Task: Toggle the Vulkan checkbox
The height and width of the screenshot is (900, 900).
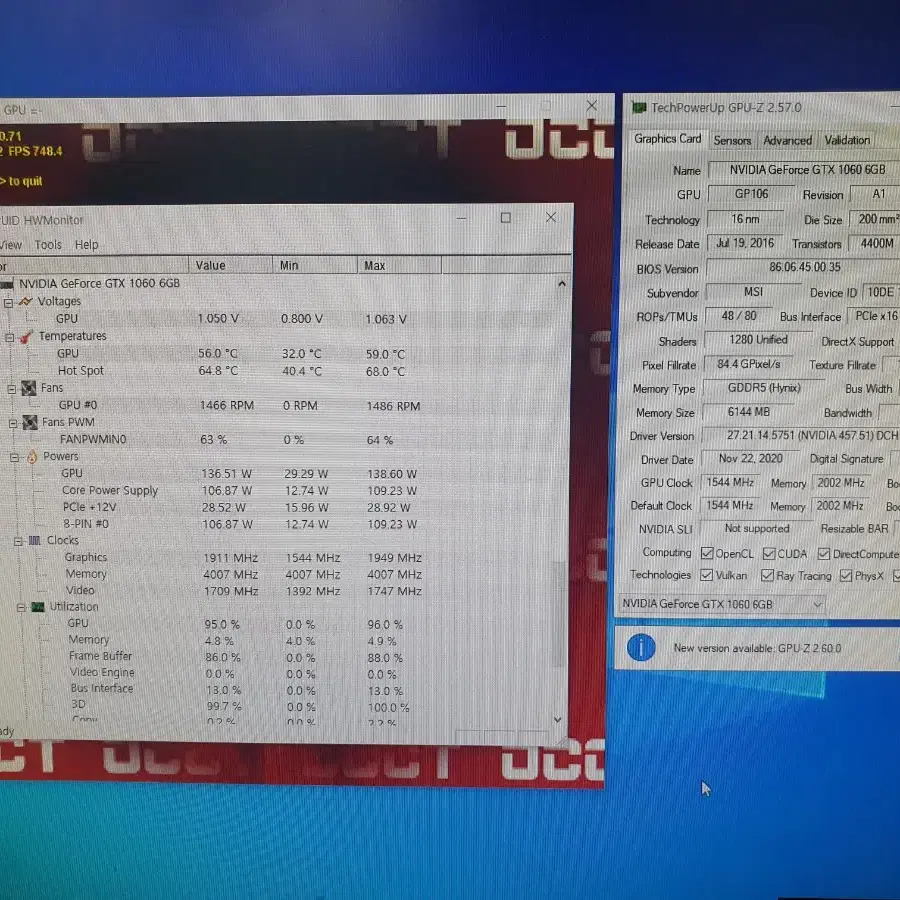Action: pos(707,575)
